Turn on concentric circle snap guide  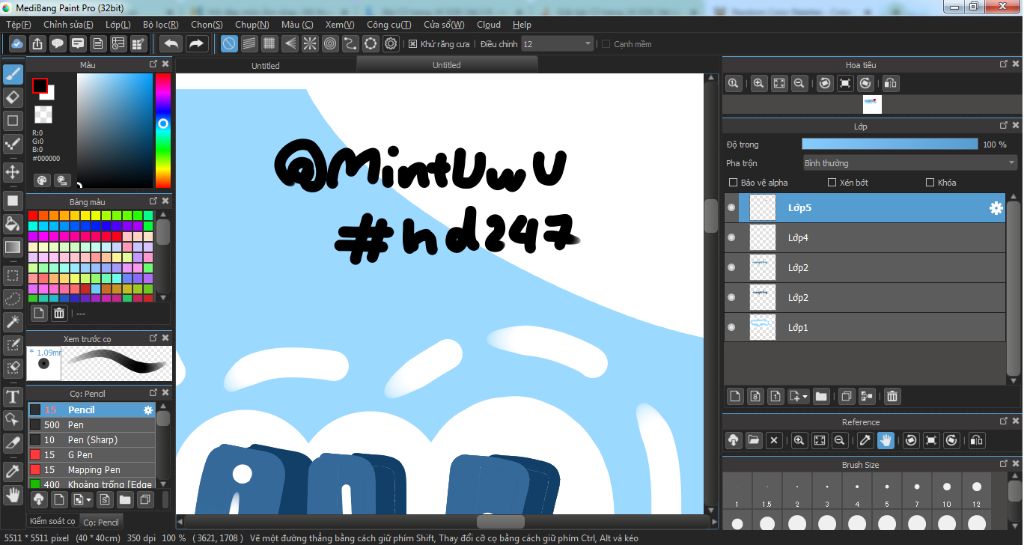[x=330, y=44]
